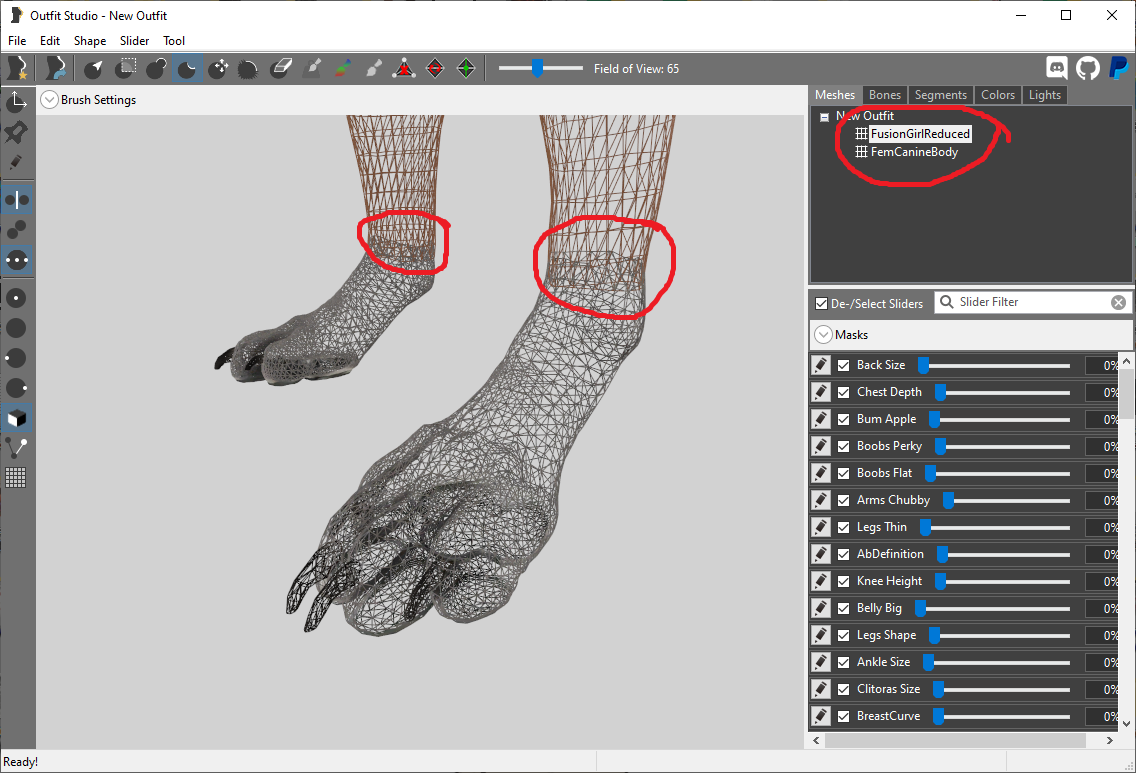This screenshot has height=773, width=1136.
Task: Expand the Brush Settings panel
Action: 49,99
